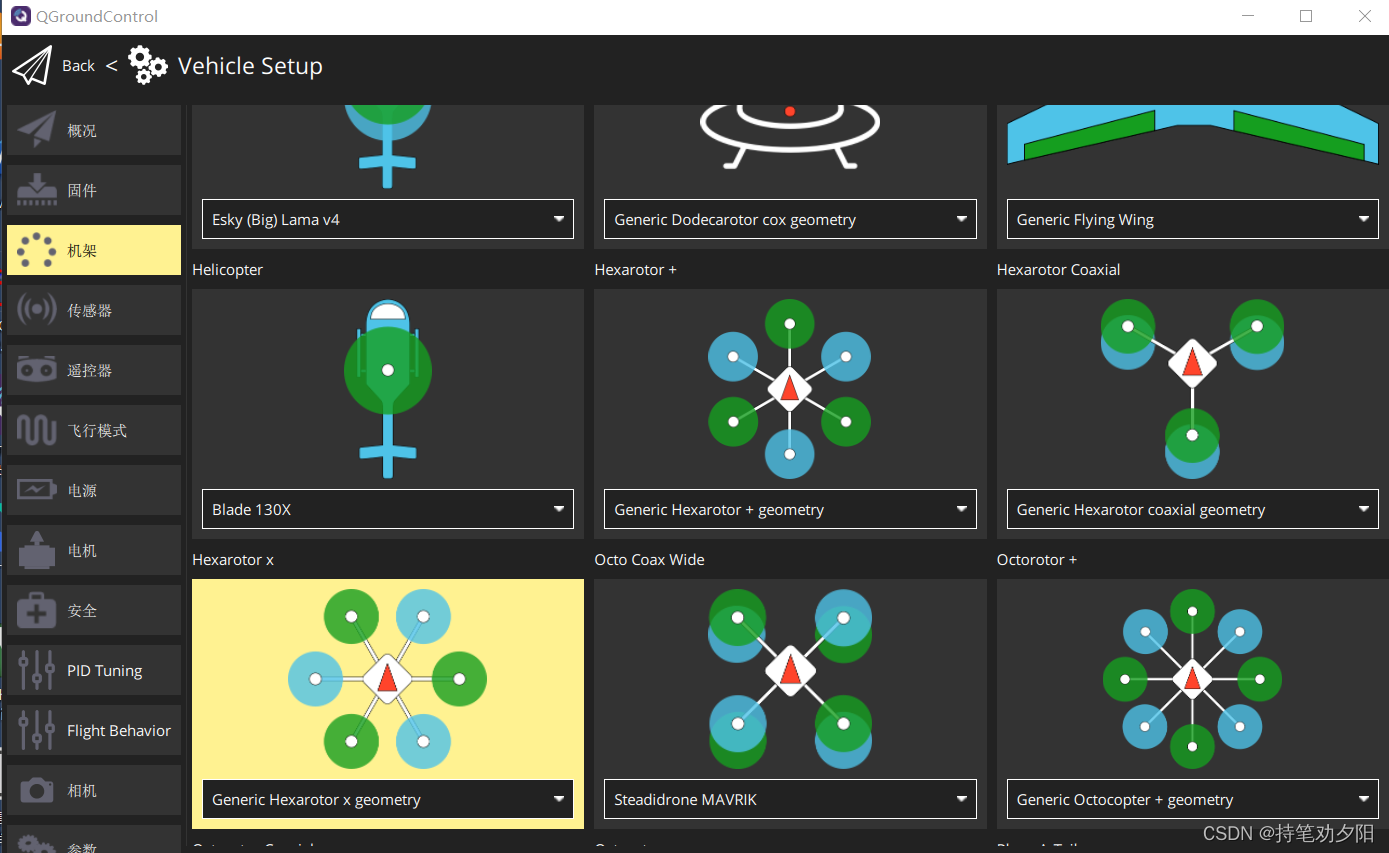Go to the 遥控器 tab label

[x=90, y=371]
